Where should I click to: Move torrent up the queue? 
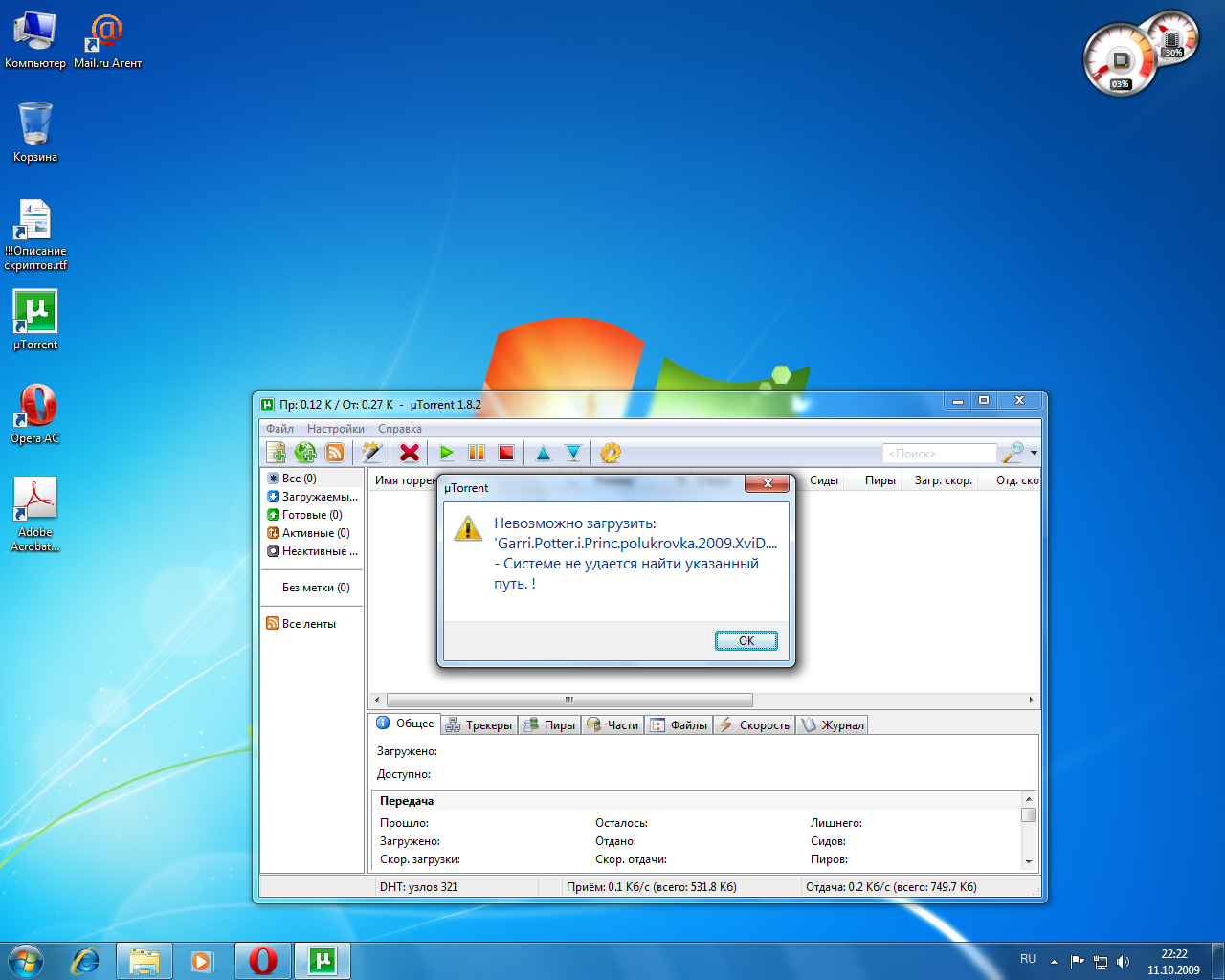(544, 453)
